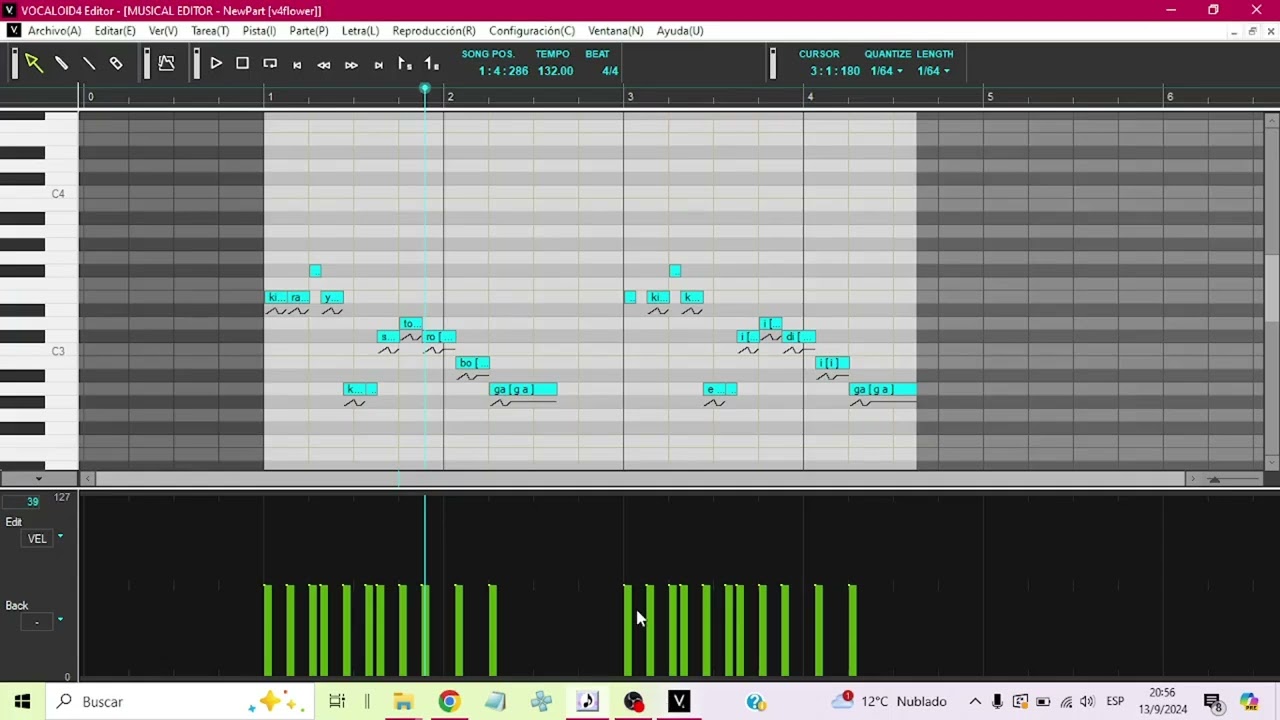Open the Reproducción(R) menu
1280x720 pixels.
click(434, 31)
